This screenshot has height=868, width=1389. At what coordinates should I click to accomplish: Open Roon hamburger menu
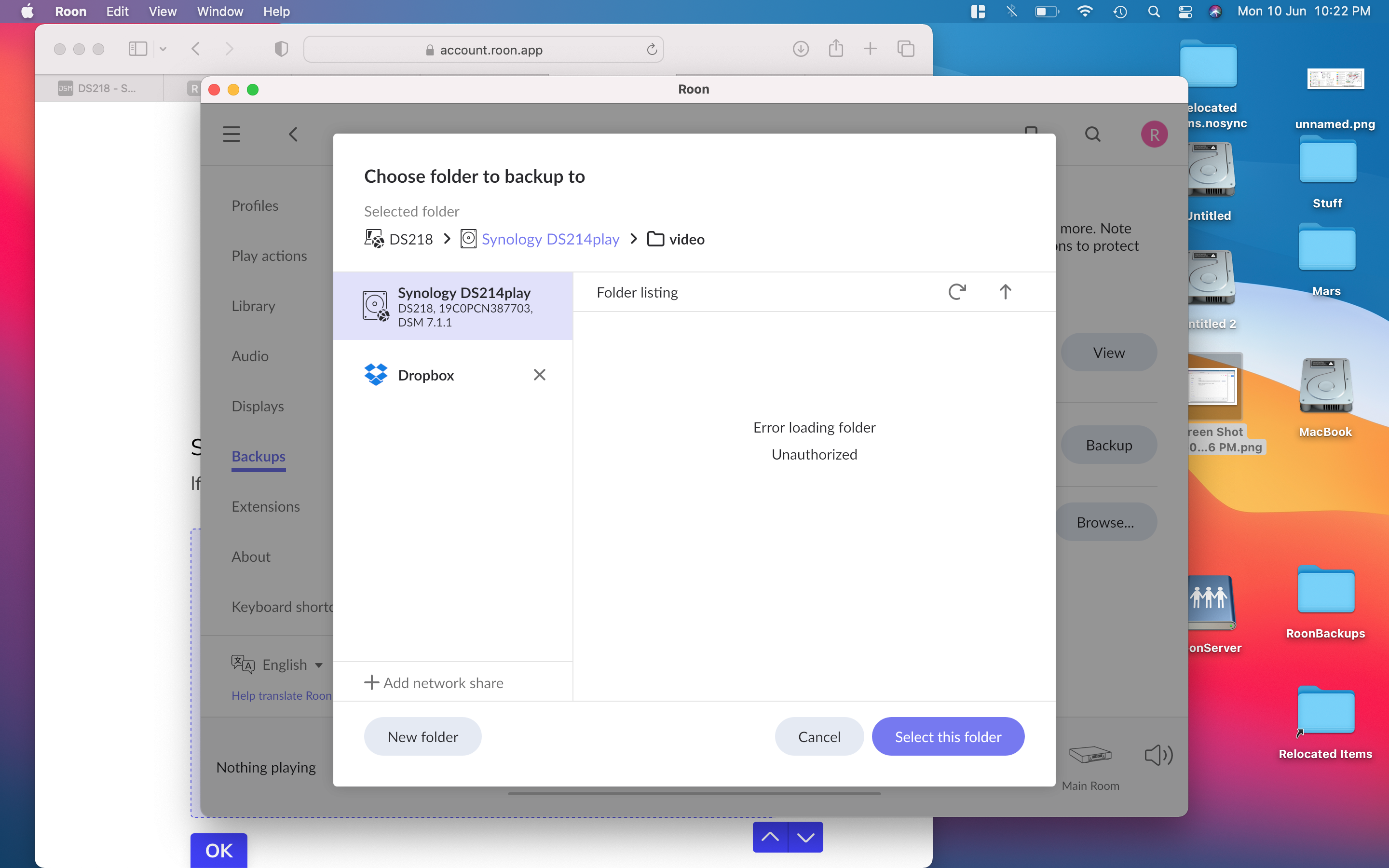click(231, 135)
